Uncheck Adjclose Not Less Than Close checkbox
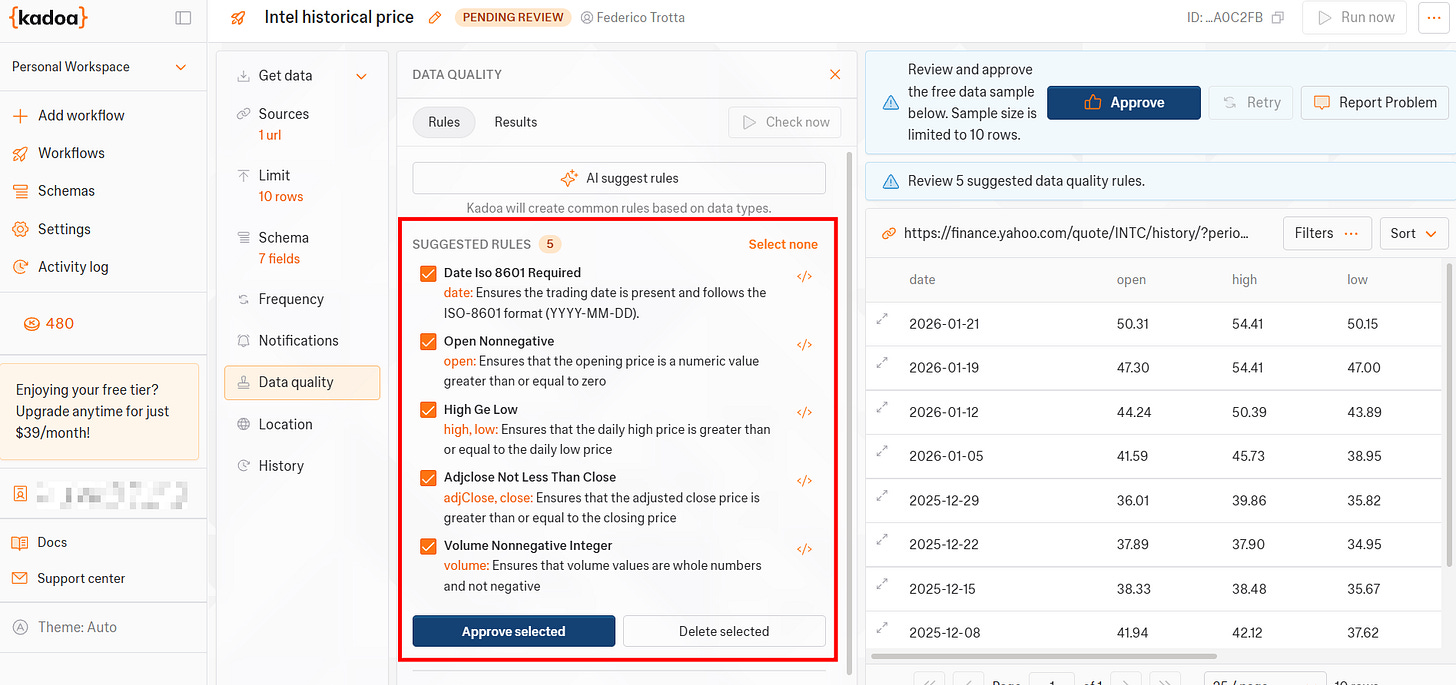The width and height of the screenshot is (1456, 685). [x=428, y=477]
